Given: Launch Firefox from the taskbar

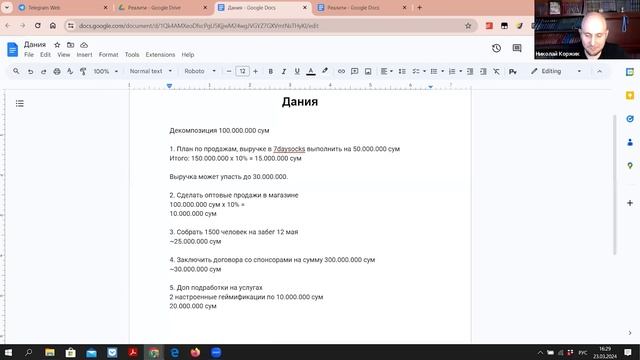Looking at the screenshot, I should (x=196, y=352).
